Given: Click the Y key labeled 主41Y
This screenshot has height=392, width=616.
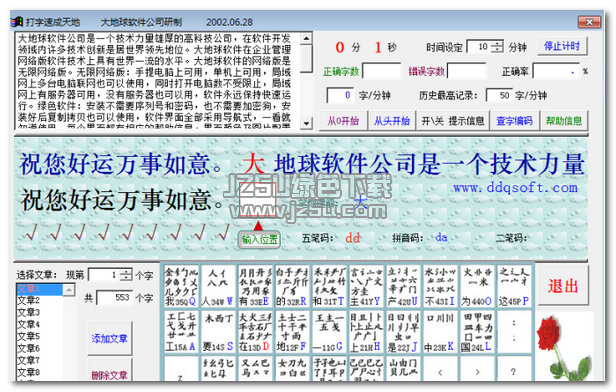Looking at the screenshot, I should [366, 286].
